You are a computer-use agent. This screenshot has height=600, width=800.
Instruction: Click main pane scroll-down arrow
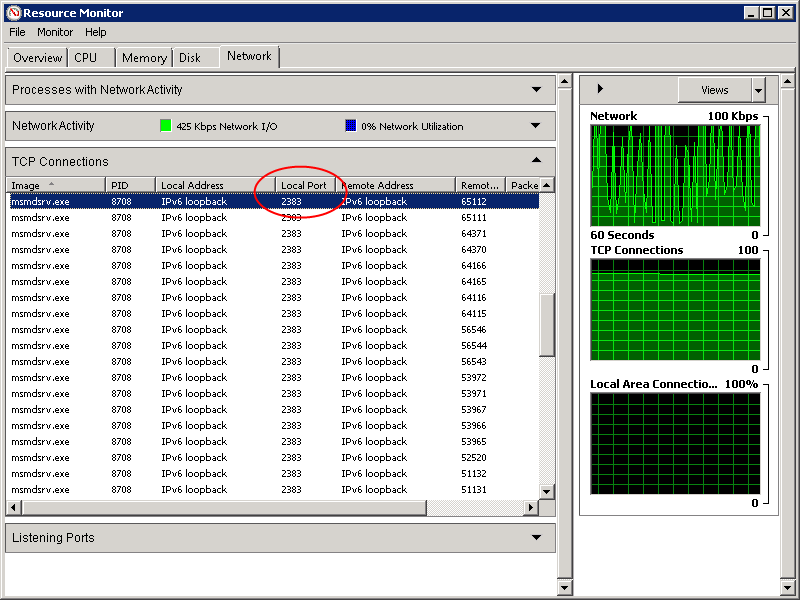pyautogui.click(x=565, y=587)
